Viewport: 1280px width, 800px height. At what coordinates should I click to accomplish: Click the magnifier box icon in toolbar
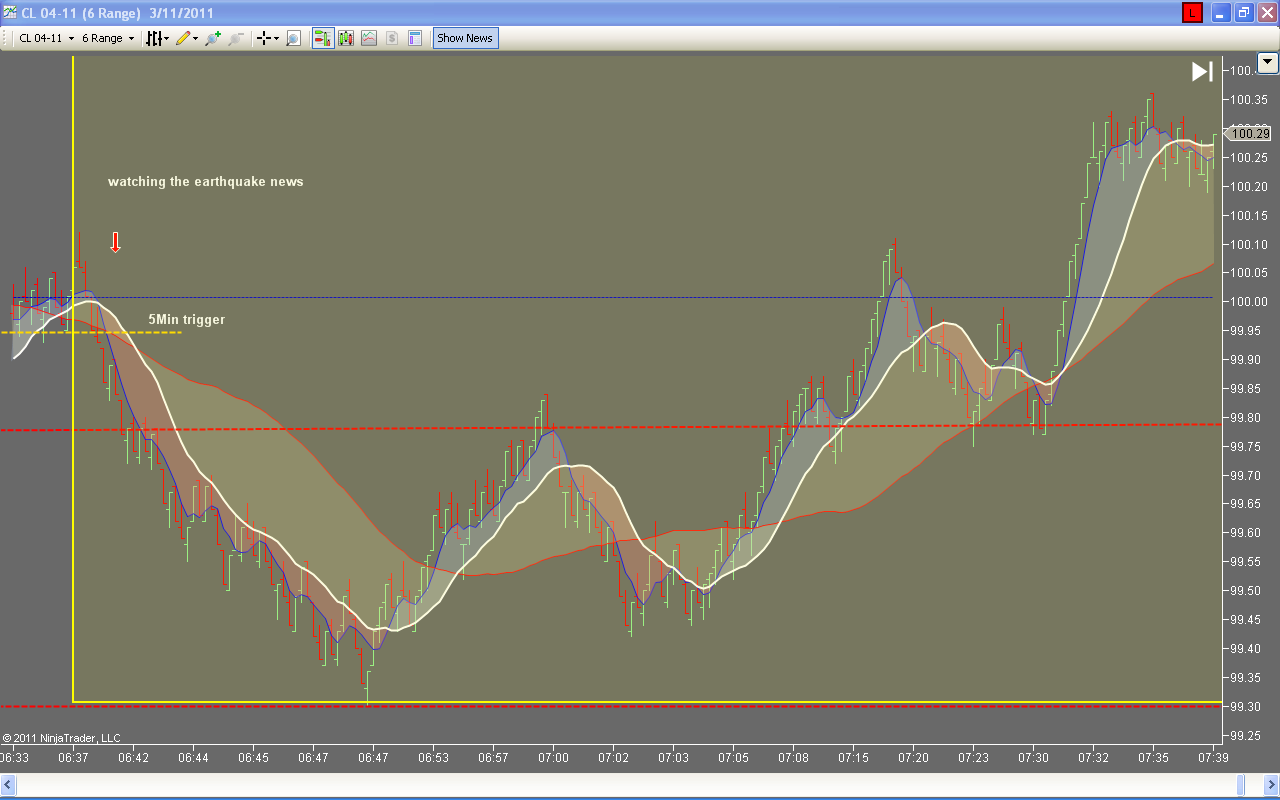coord(294,38)
